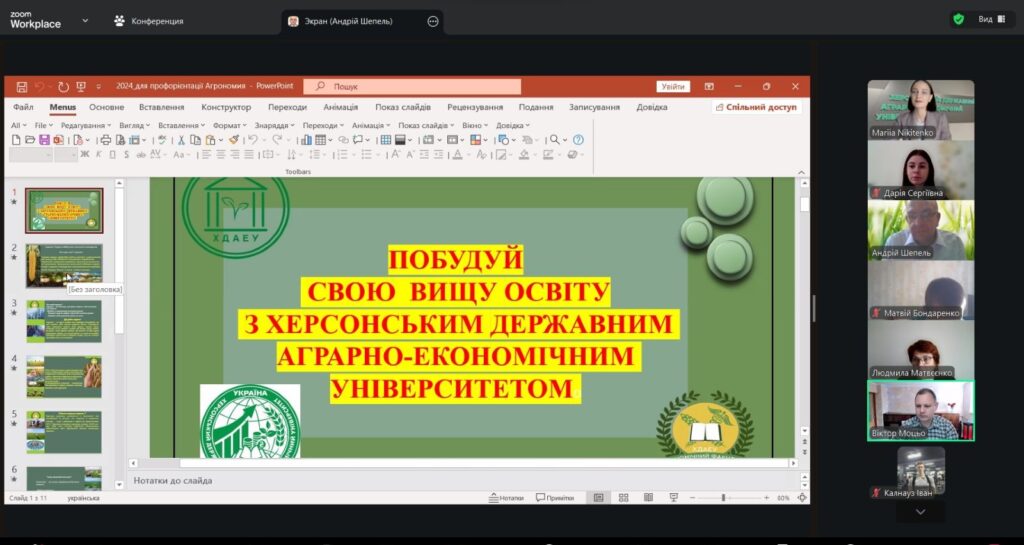Toggle Normal view button in status bar
Image resolution: width=1024 pixels, height=545 pixels.
[599, 498]
